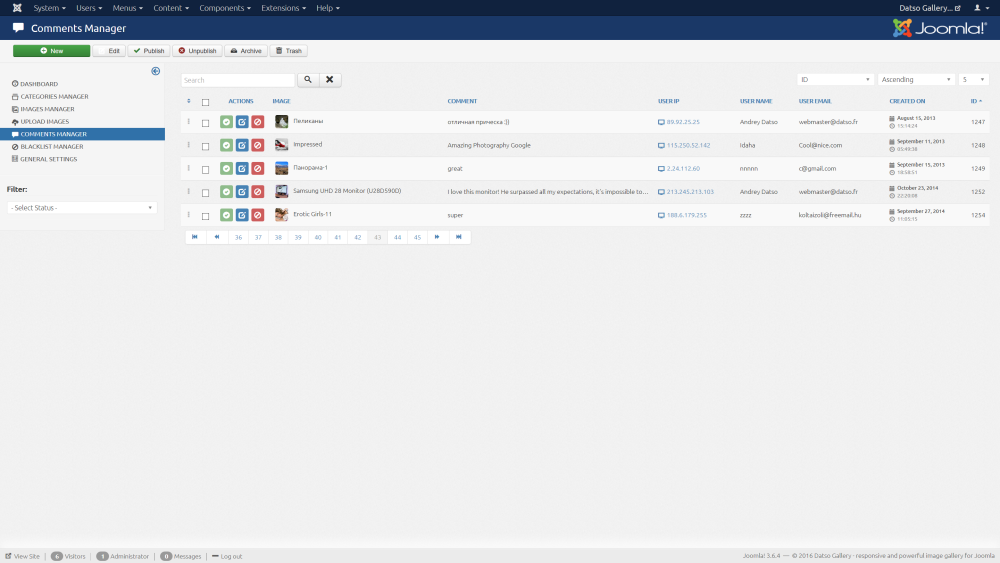Viewport: 1000px width, 563px height.
Task: Open the Extensions menu
Action: pos(283,8)
